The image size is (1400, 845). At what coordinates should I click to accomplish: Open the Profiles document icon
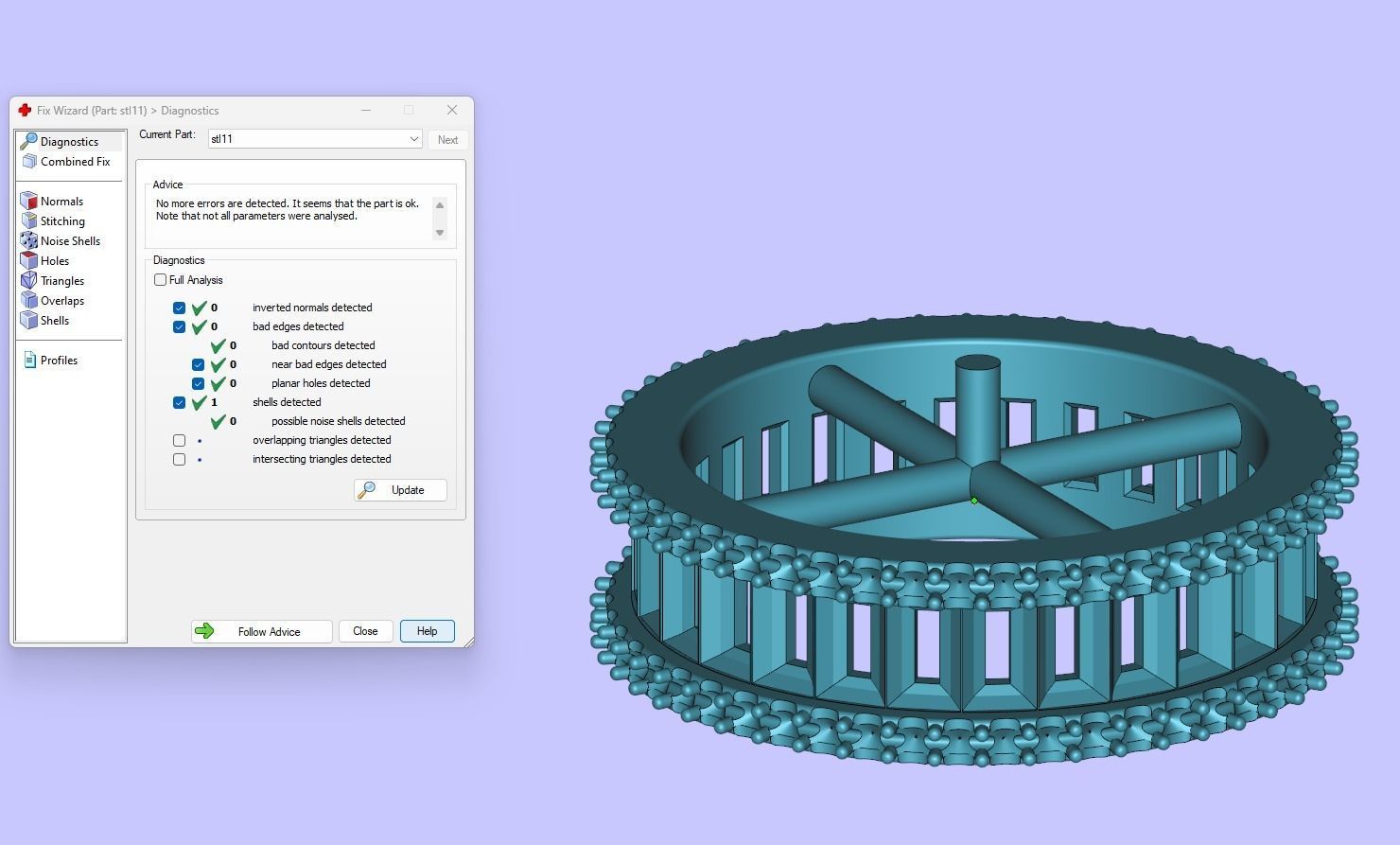click(29, 361)
